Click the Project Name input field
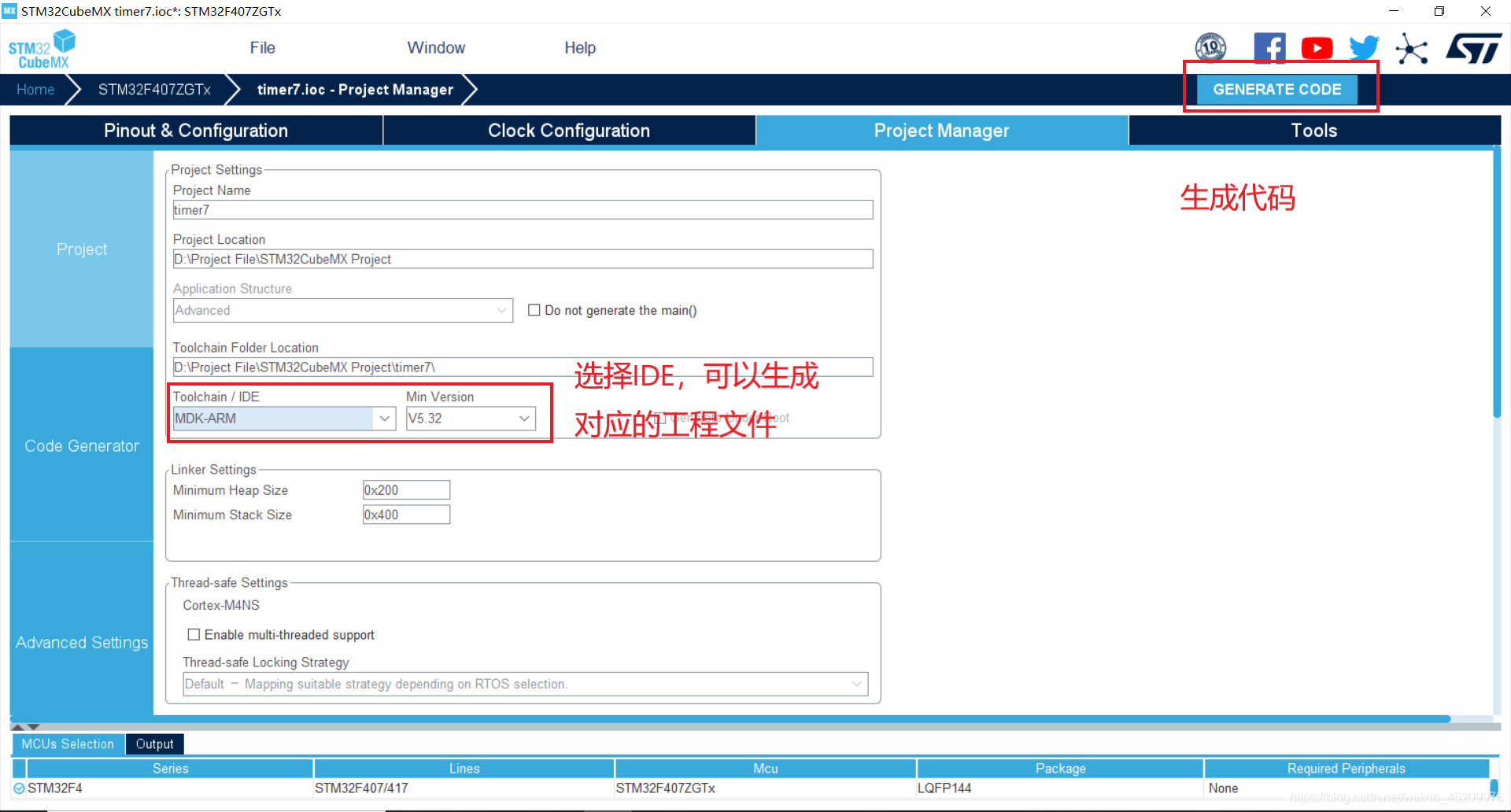 [x=523, y=210]
